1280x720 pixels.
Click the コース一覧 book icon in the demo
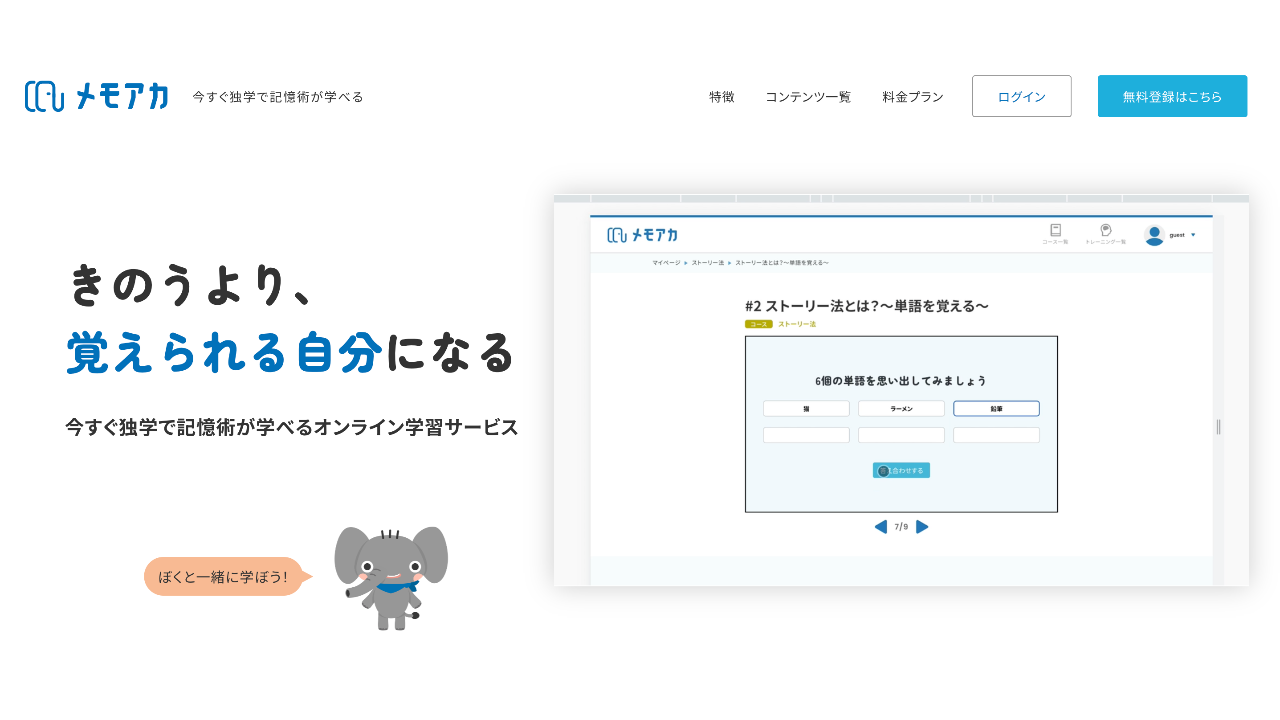tap(1055, 232)
